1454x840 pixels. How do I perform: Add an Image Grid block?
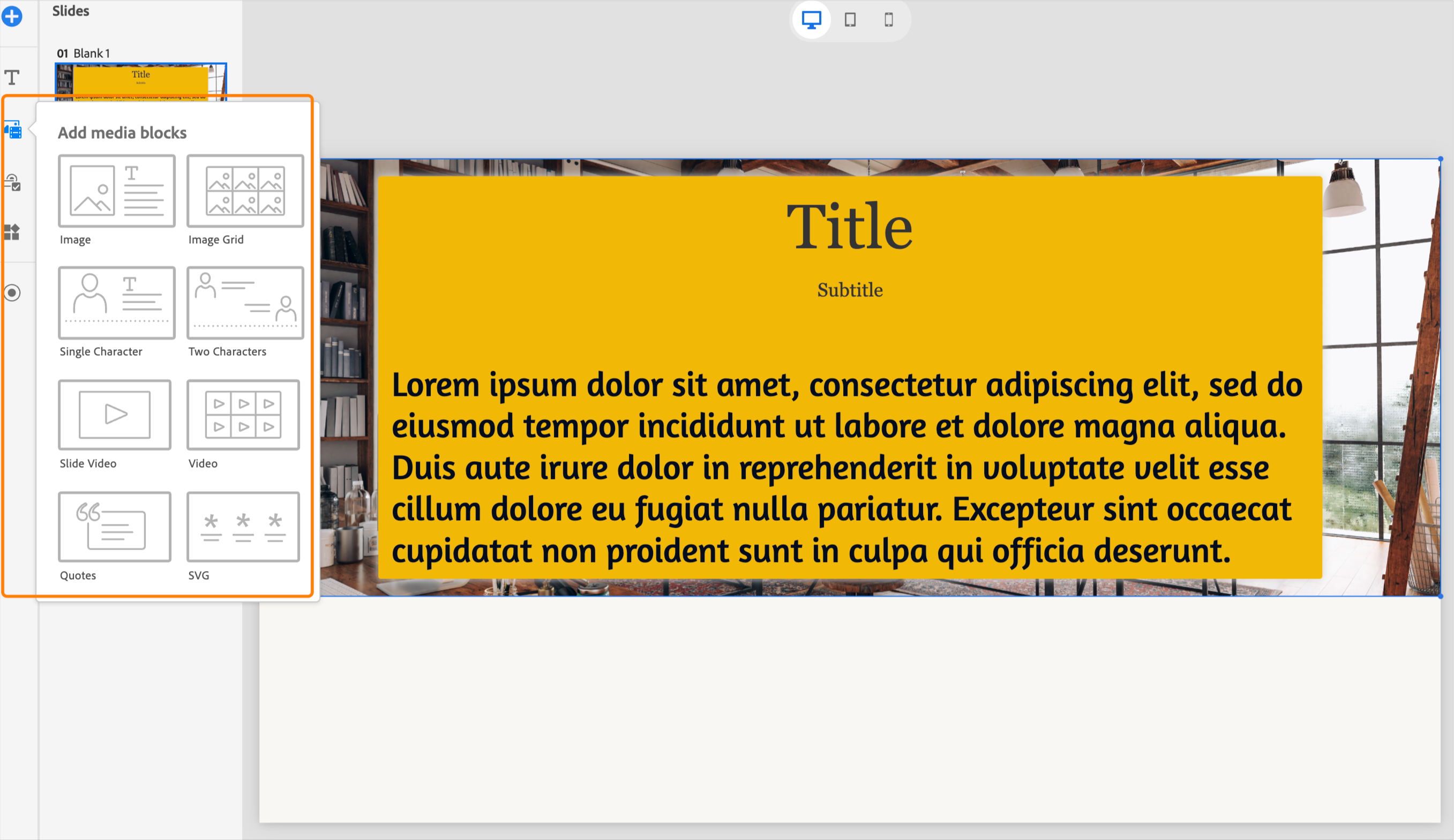pyautogui.click(x=245, y=191)
